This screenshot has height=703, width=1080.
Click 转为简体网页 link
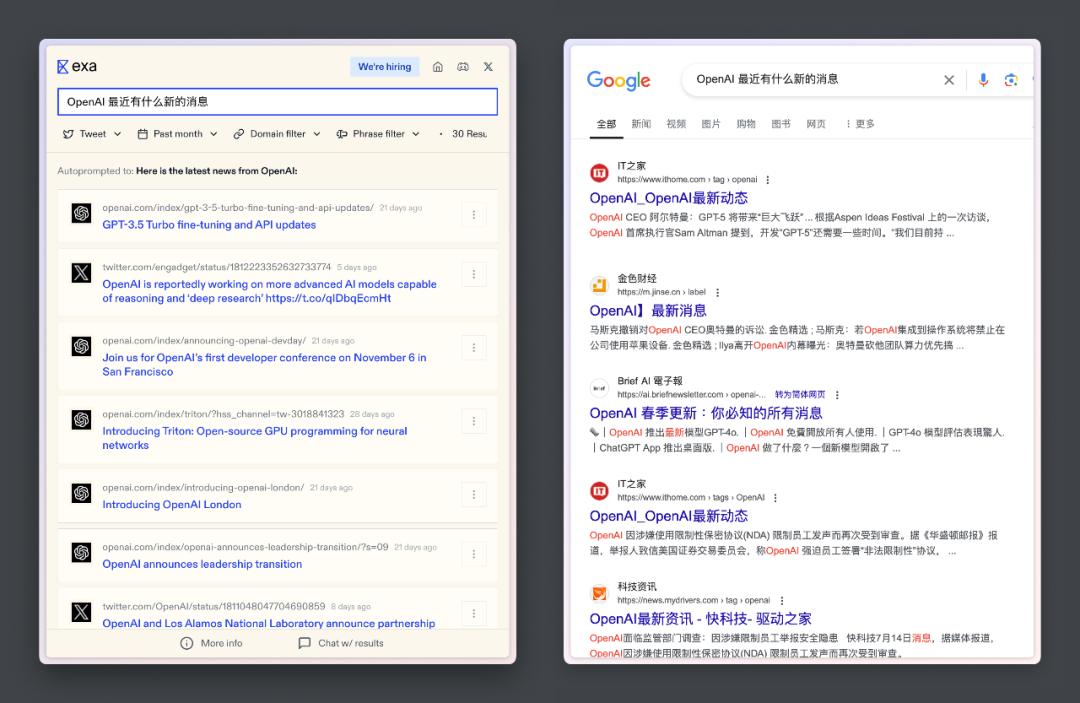tap(800, 395)
